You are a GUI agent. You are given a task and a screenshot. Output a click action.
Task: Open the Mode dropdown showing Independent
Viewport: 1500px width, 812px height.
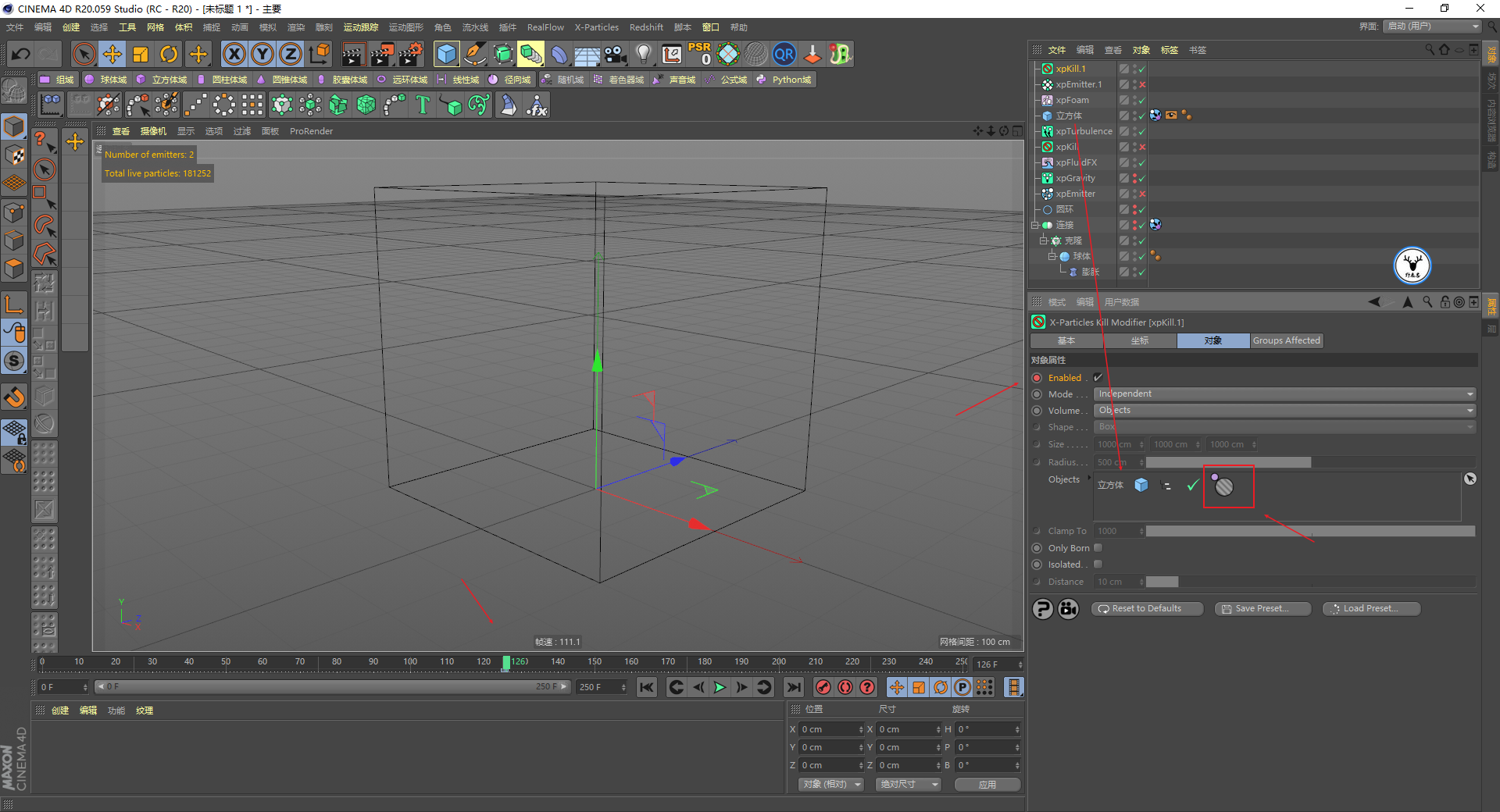1284,394
